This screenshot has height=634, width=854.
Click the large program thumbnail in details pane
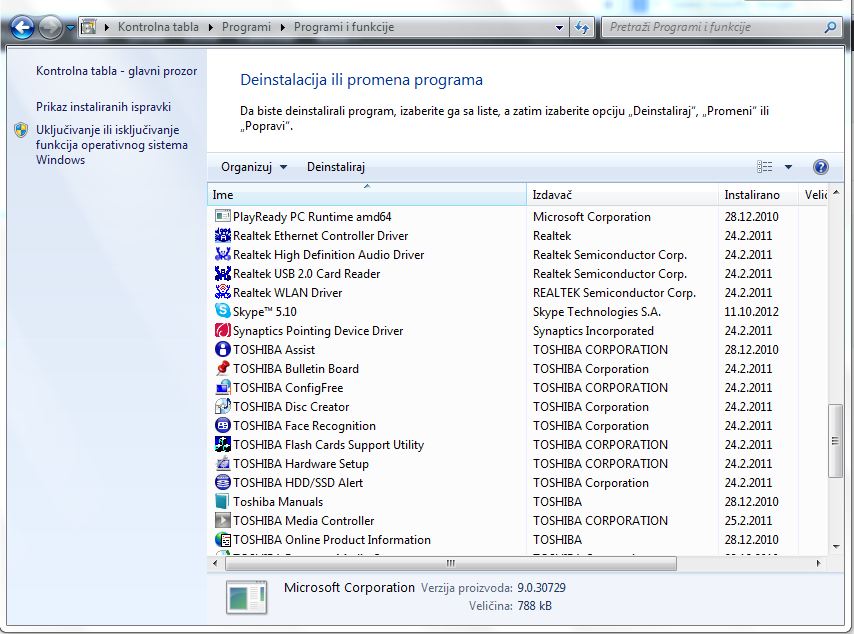coord(246,597)
